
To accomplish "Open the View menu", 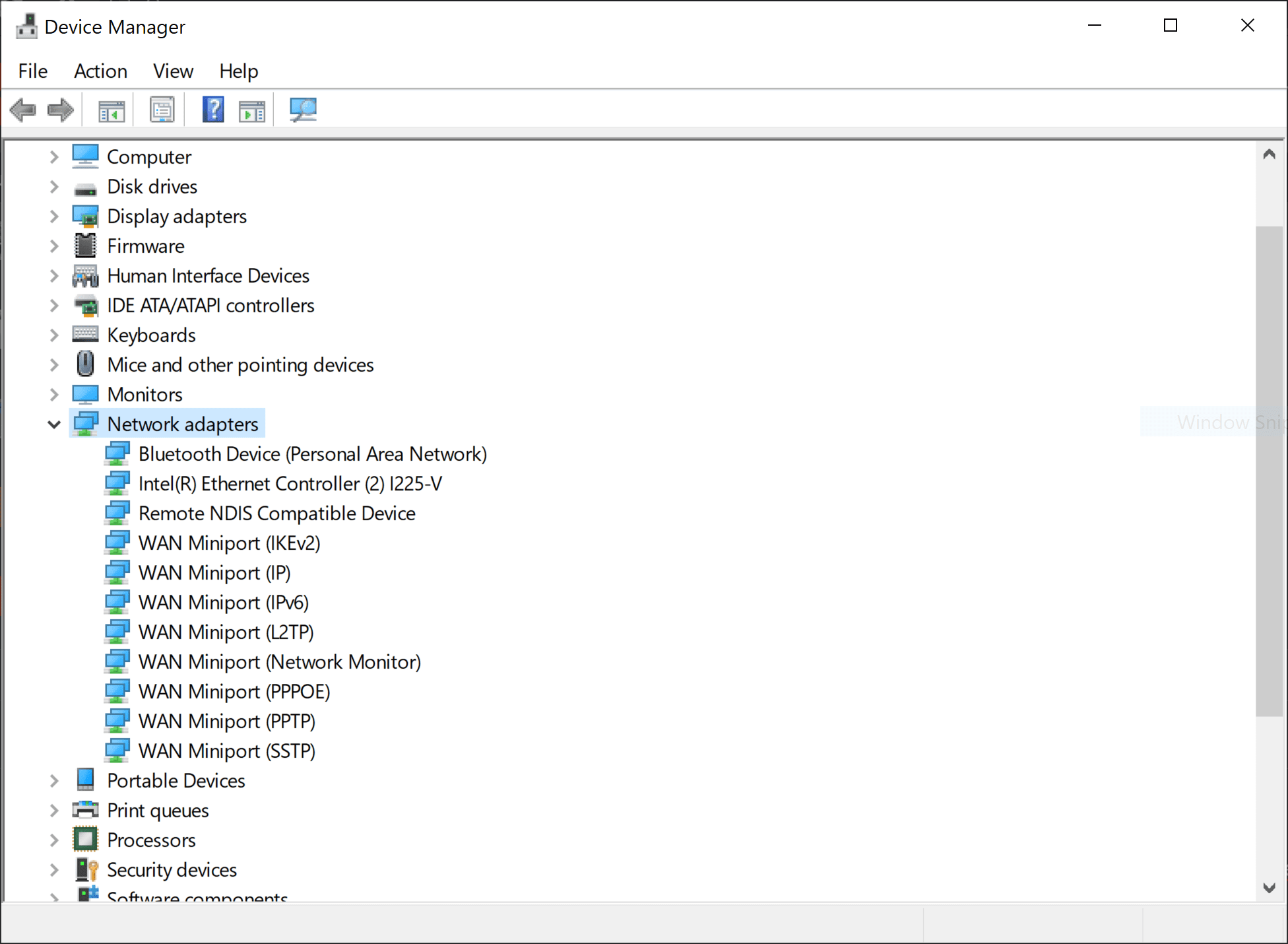I will [173, 71].
